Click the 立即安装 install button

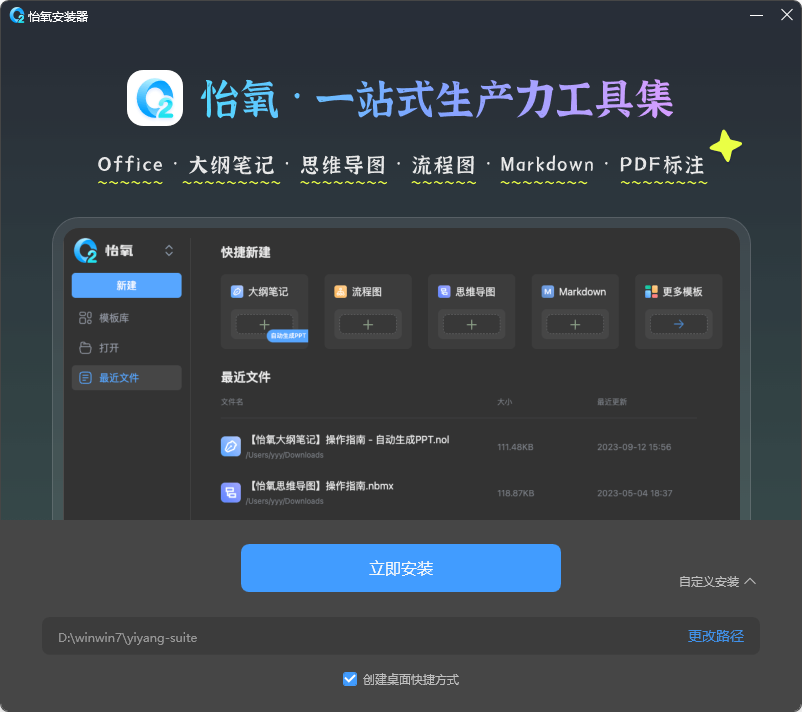(x=400, y=567)
